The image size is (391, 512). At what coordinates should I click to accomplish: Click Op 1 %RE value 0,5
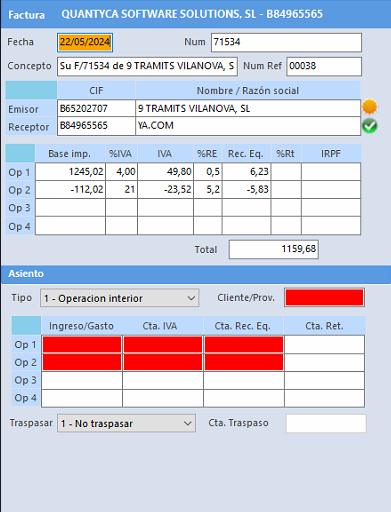coord(208,172)
